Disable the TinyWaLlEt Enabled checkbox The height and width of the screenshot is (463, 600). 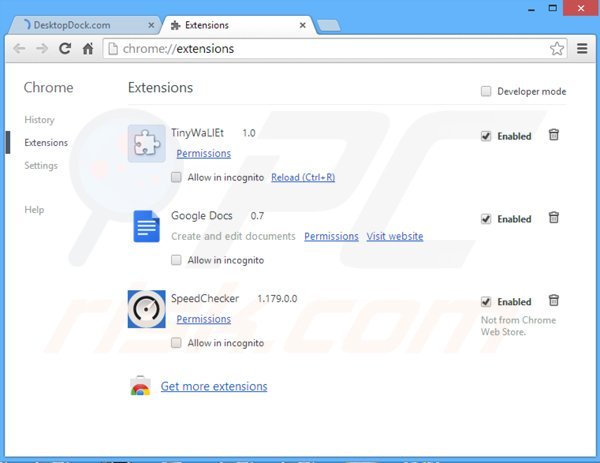pyautogui.click(x=486, y=136)
